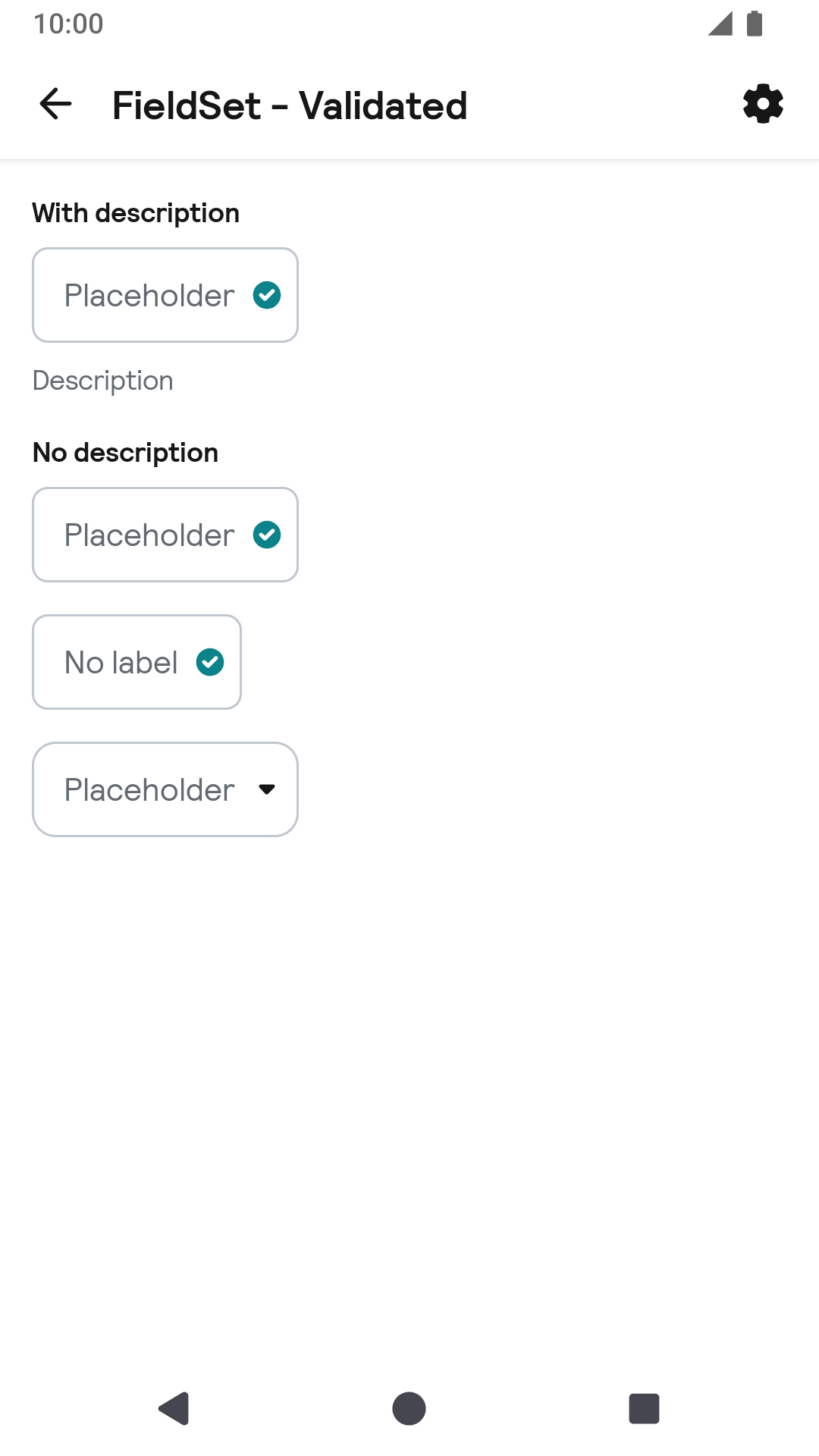Tap the With description label
Viewport: 819px width, 1456px height.
(136, 213)
